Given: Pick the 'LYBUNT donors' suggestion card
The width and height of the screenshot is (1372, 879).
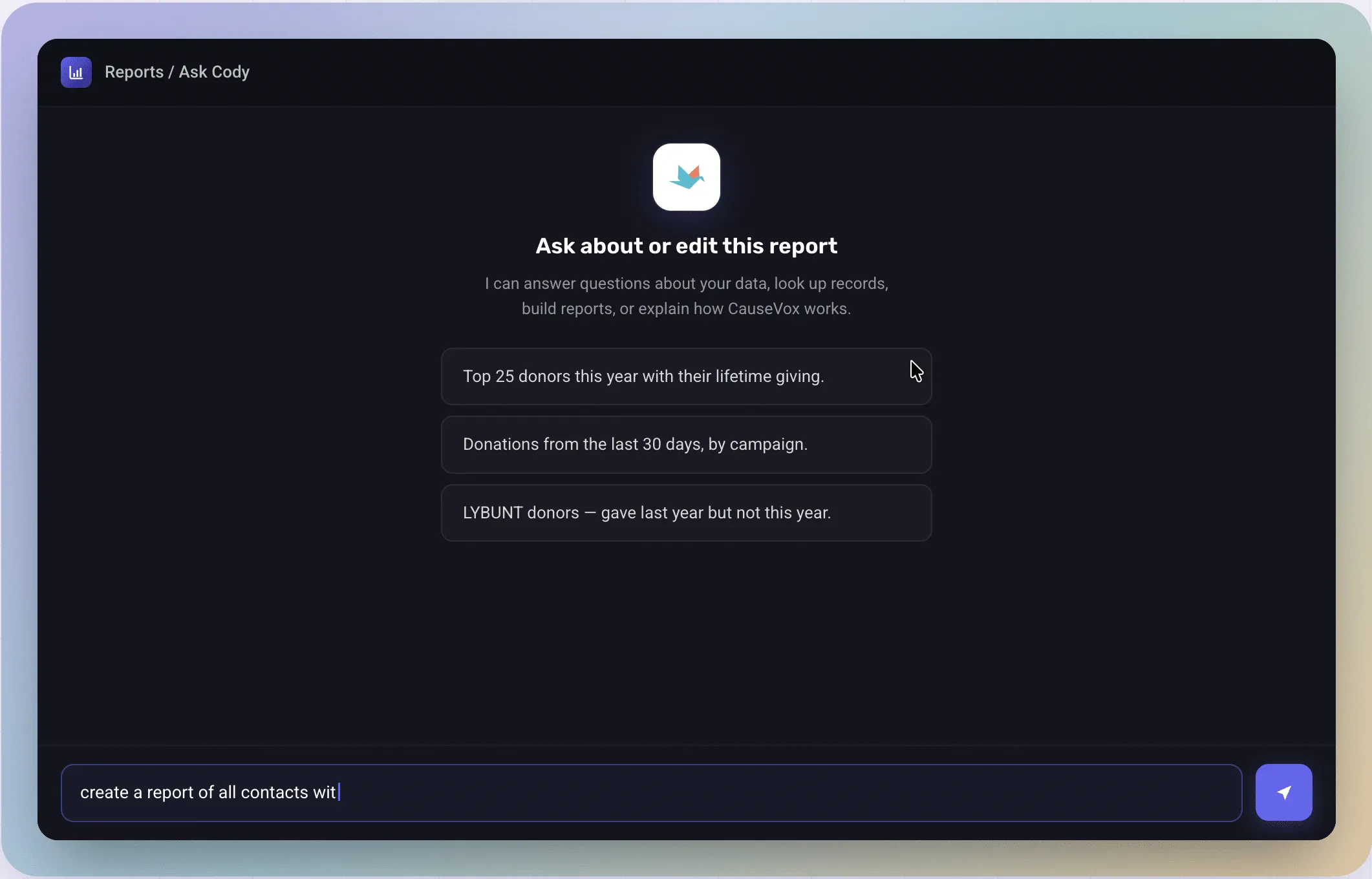Looking at the screenshot, I should (x=686, y=513).
